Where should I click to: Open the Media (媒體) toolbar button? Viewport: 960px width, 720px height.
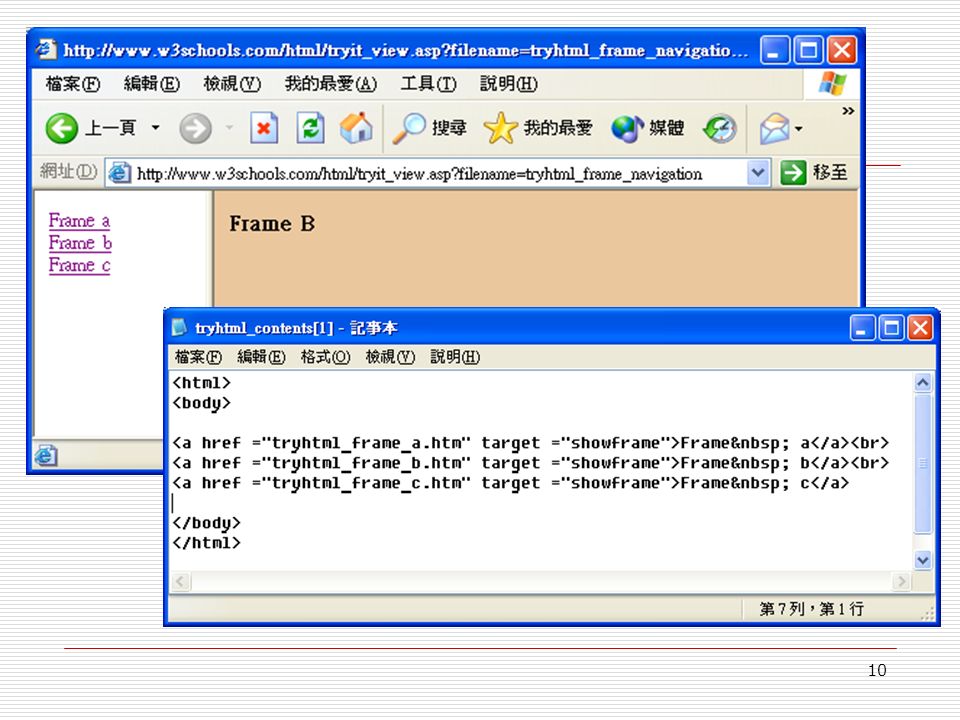648,128
